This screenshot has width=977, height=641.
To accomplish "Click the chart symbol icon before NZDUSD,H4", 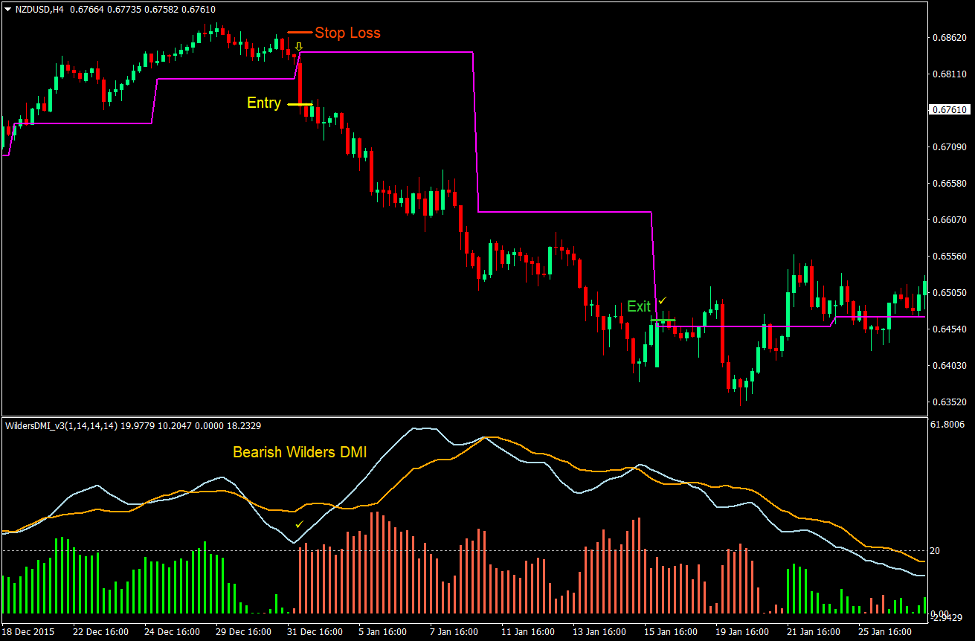I will 8,9.
